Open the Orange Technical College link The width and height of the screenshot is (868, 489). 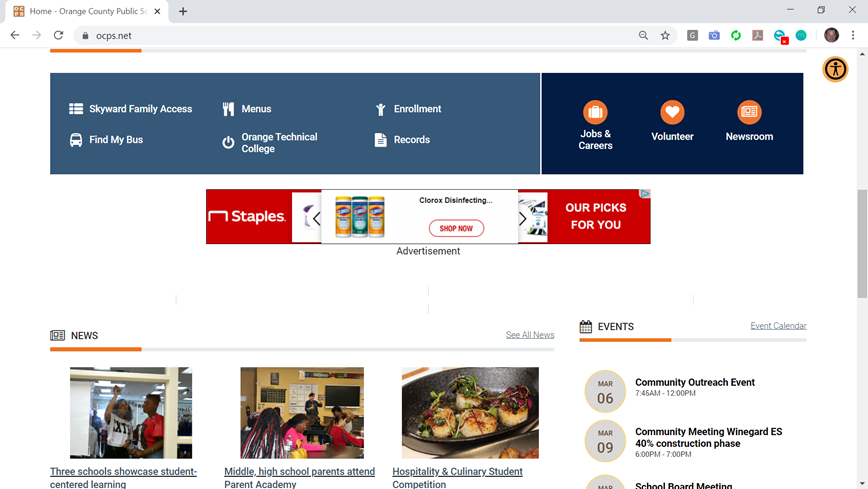click(279, 143)
